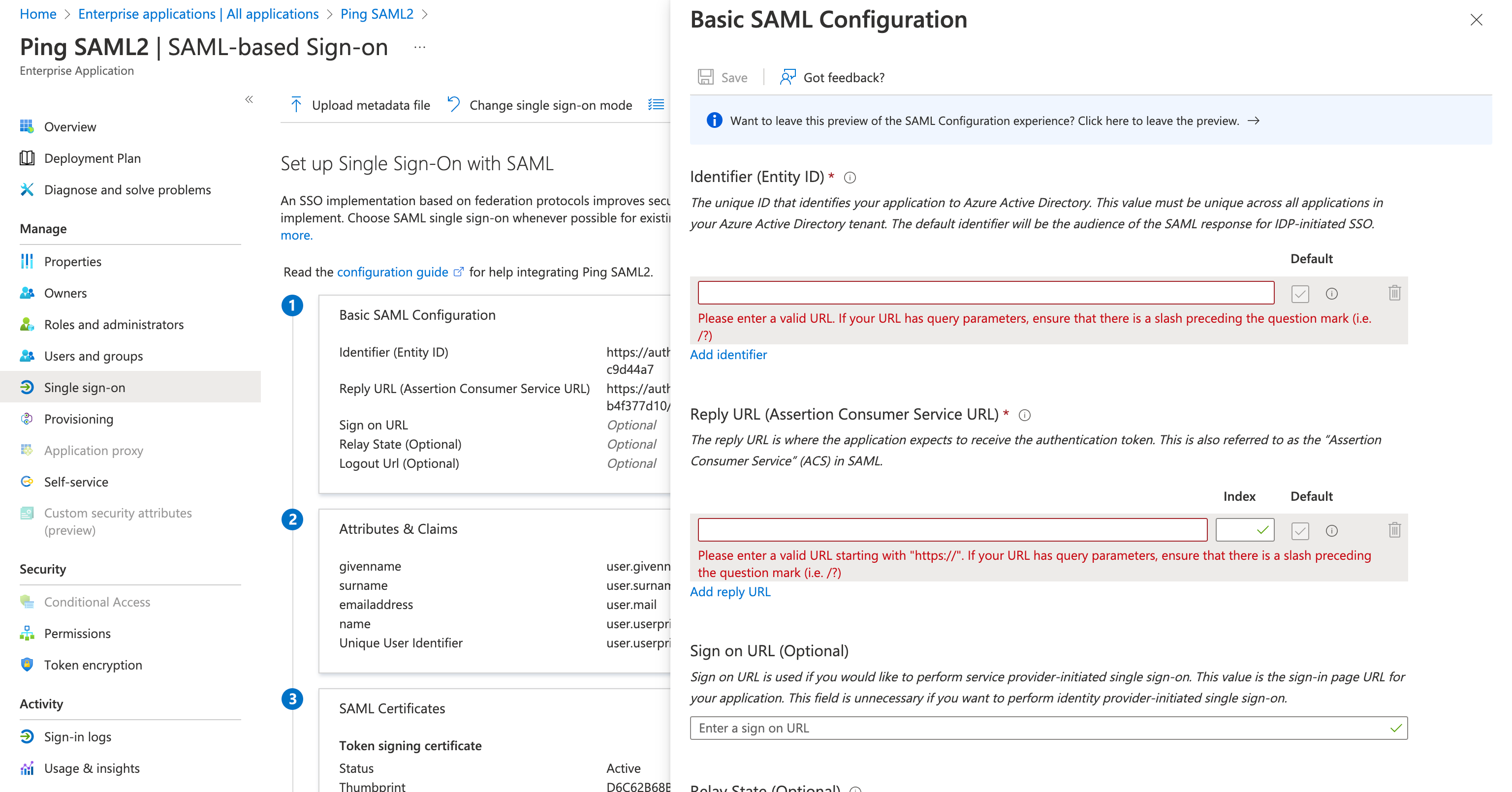Click the Deployment Plan sidebar icon
The width and height of the screenshot is (1512, 792).
click(27, 157)
